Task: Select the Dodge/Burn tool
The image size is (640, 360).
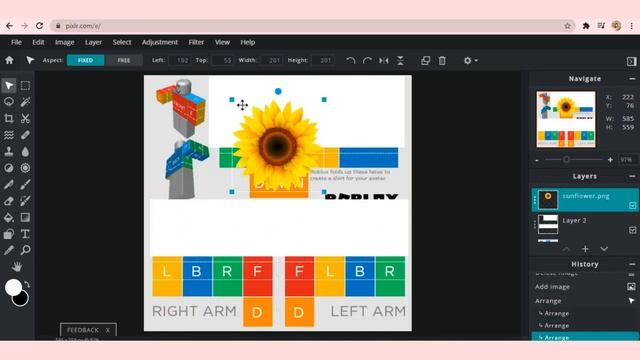Action: click(x=9, y=168)
